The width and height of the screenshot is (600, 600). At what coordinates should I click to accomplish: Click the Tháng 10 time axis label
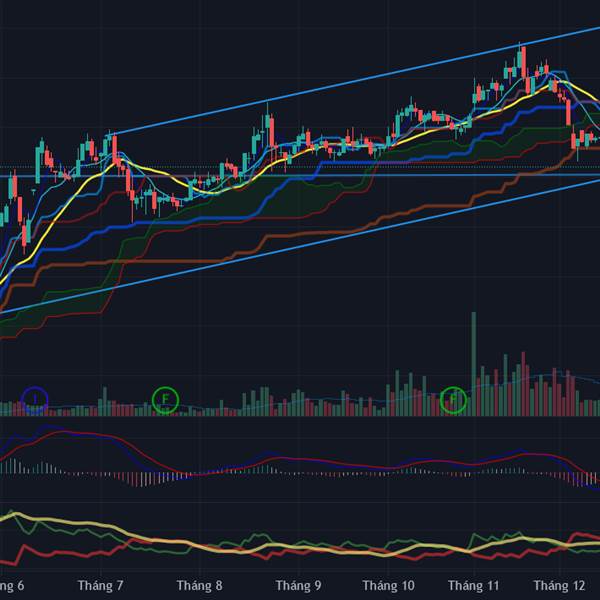[388, 585]
